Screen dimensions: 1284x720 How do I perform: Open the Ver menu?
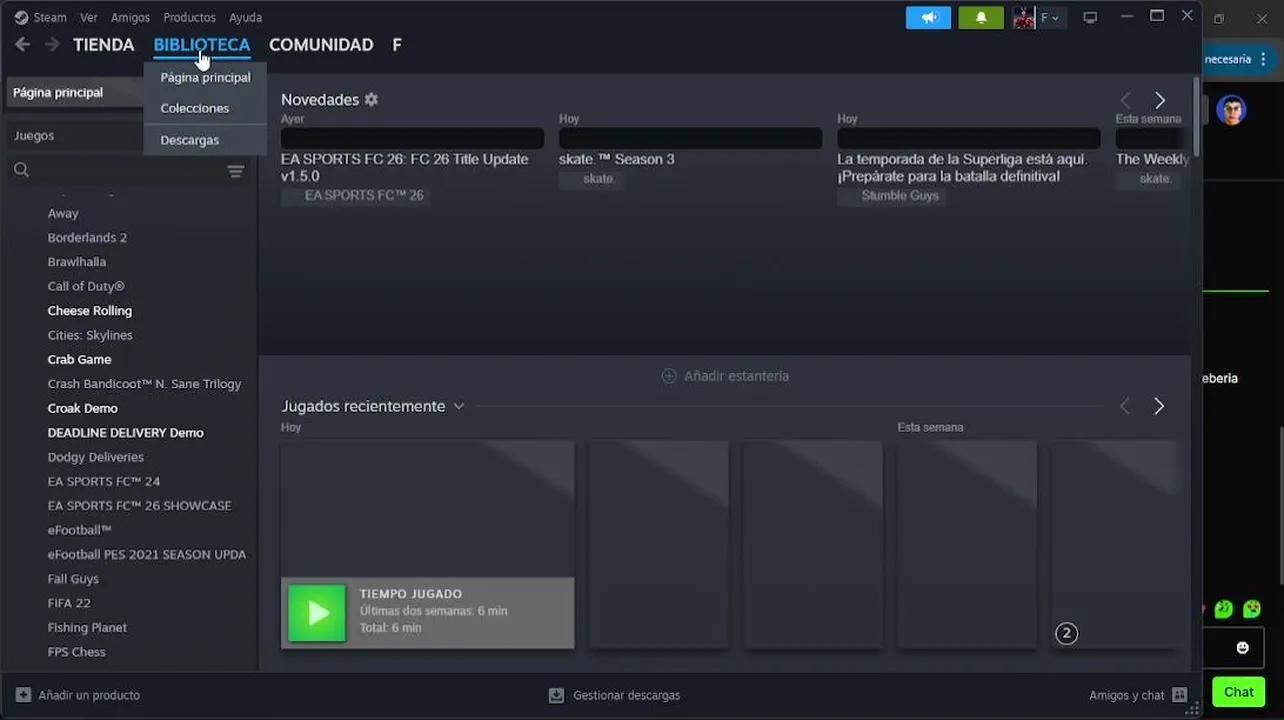89,17
